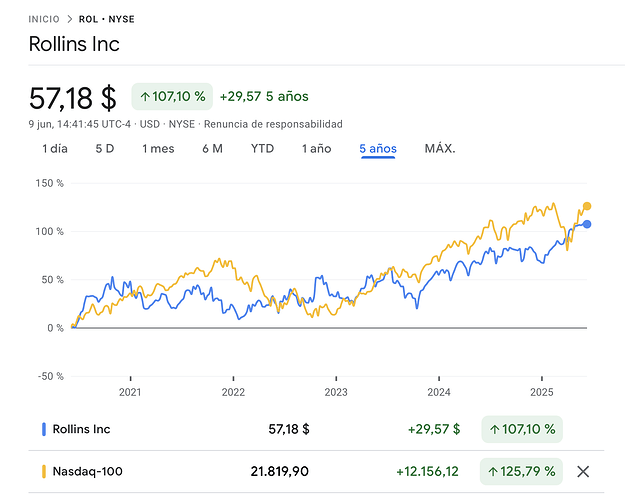Show the MÁX. range chart
The height and width of the screenshot is (499, 625).
440,149
